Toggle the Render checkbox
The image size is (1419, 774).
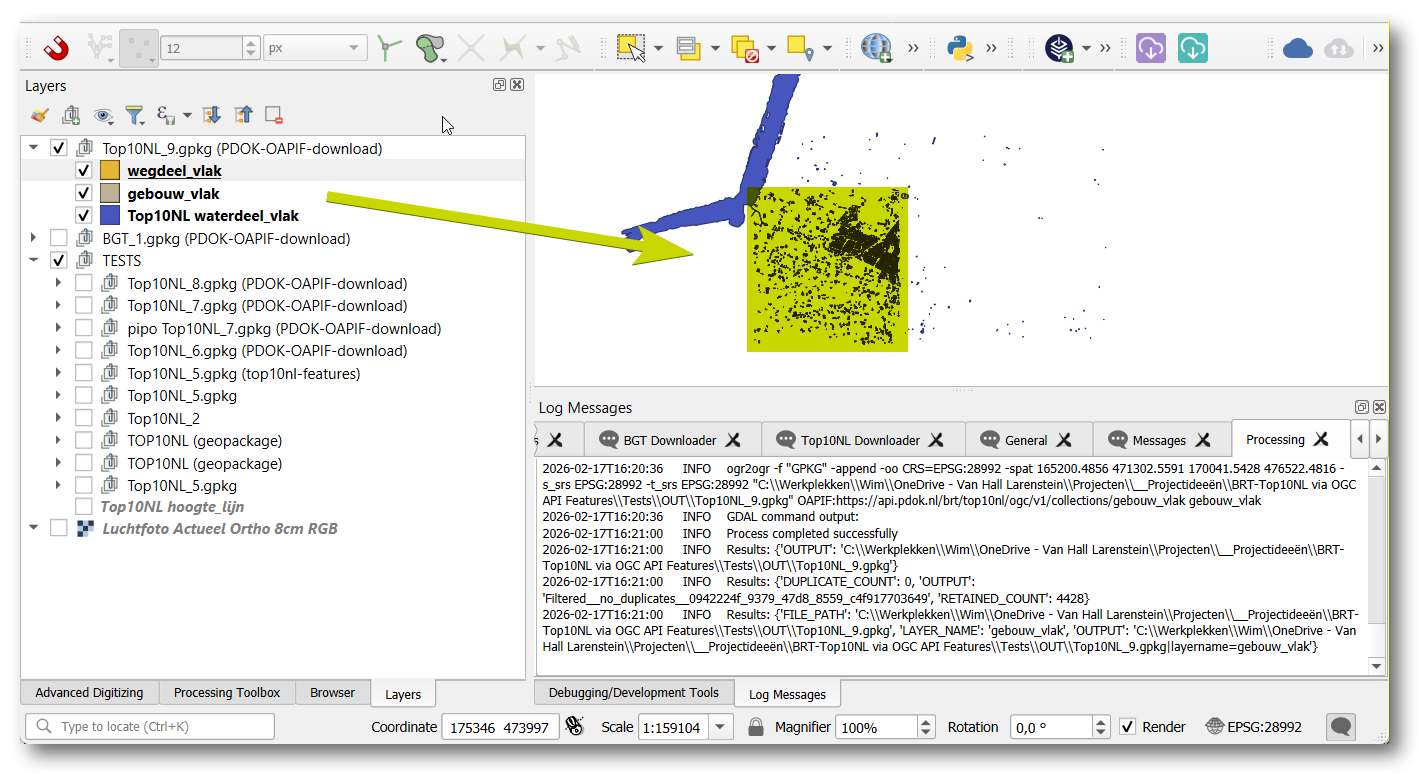(1128, 727)
